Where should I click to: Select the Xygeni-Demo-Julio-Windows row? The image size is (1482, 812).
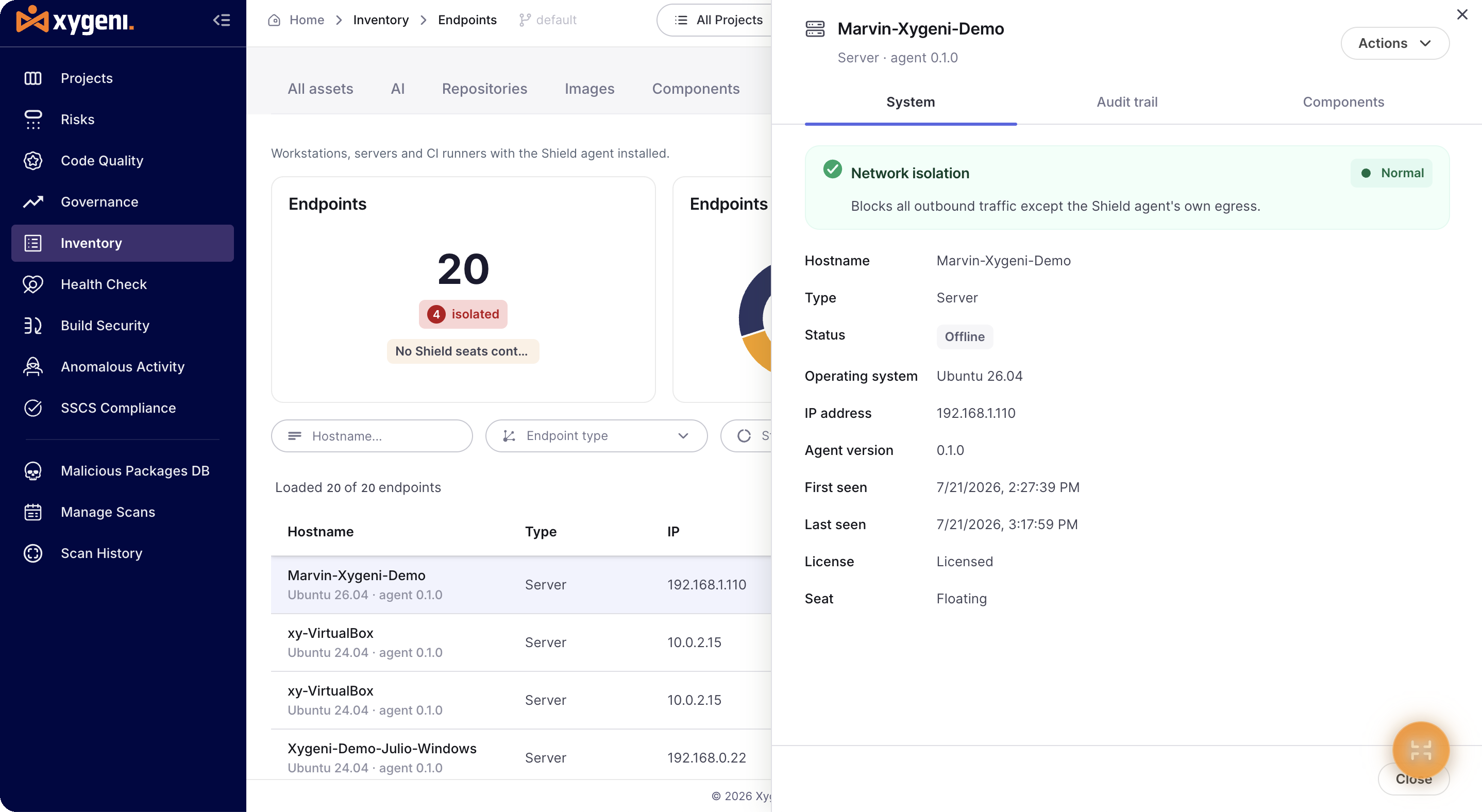[521, 754]
